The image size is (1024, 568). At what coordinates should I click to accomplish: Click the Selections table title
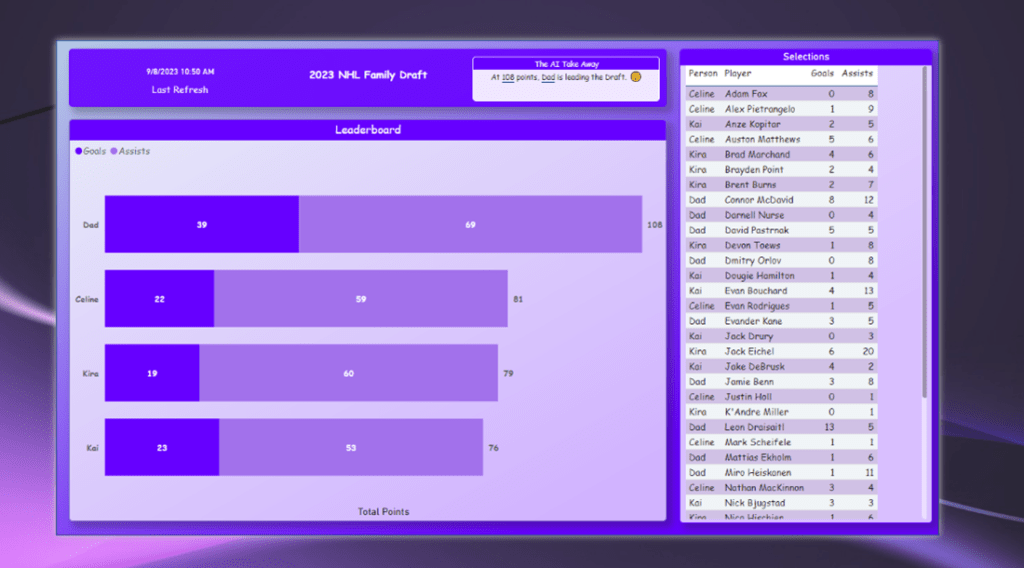(806, 57)
